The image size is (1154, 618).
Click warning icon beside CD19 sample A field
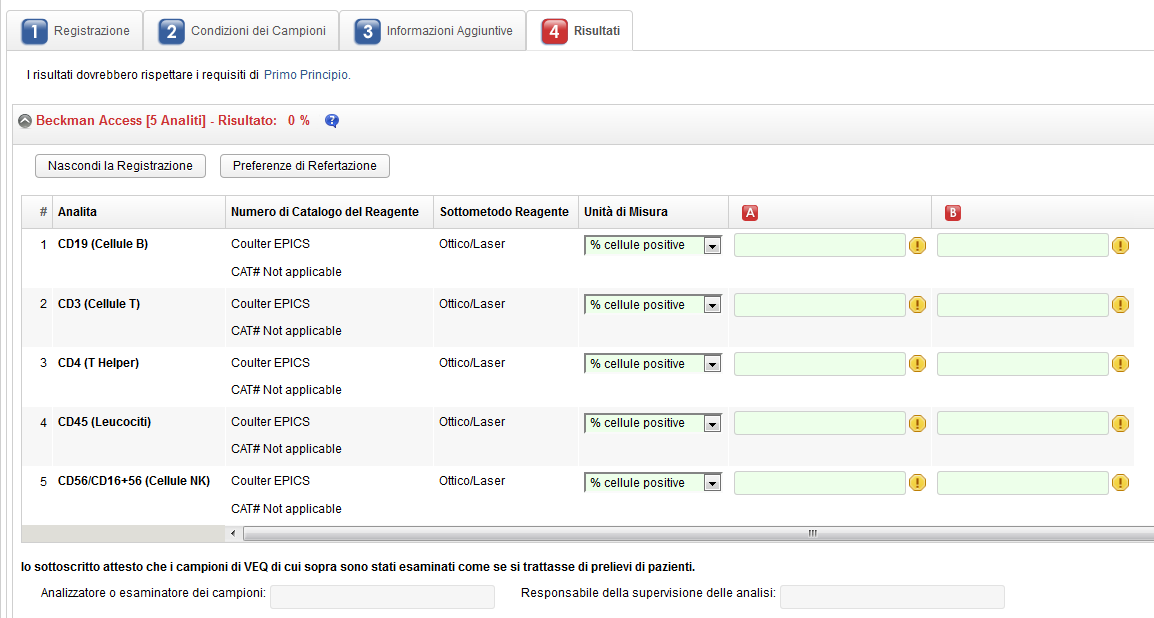pos(917,246)
